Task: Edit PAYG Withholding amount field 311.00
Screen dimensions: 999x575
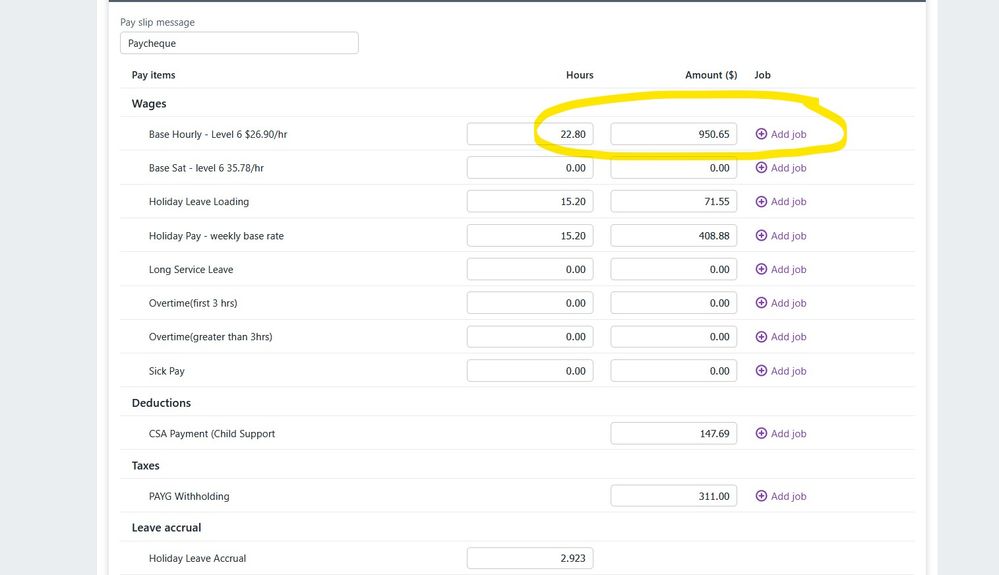Action: click(x=673, y=496)
